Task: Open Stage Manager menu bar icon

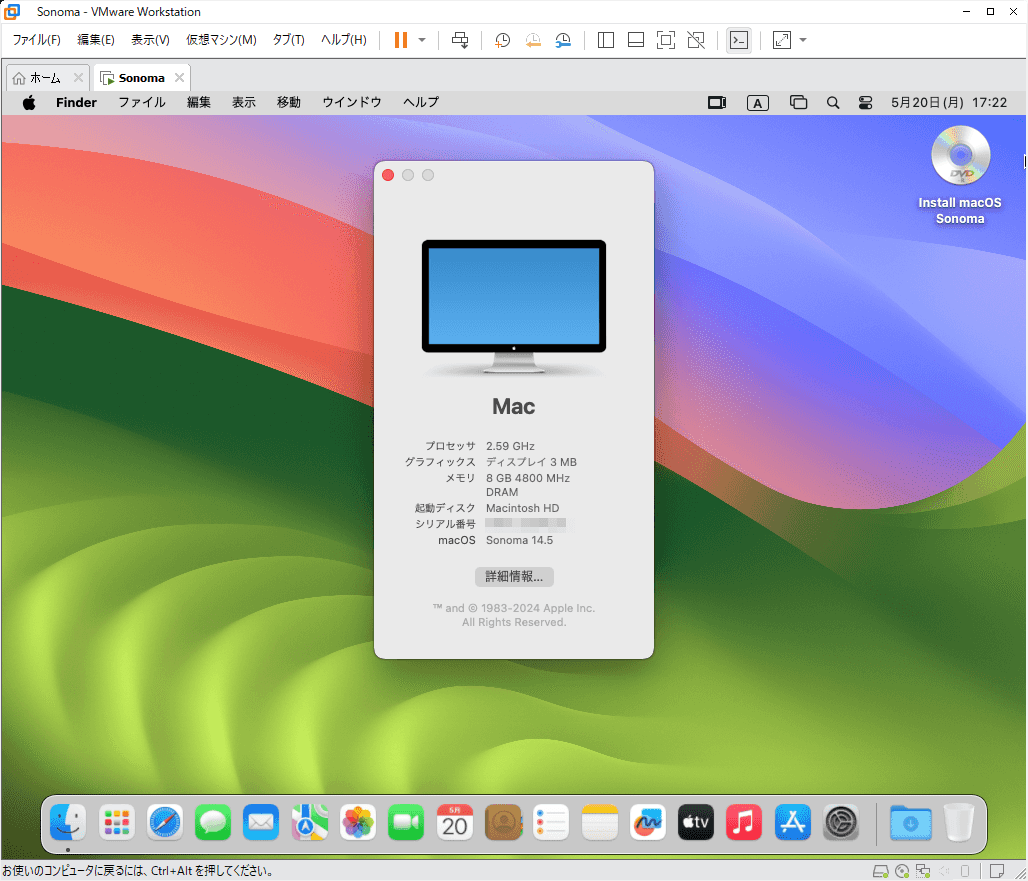Action: [798, 102]
